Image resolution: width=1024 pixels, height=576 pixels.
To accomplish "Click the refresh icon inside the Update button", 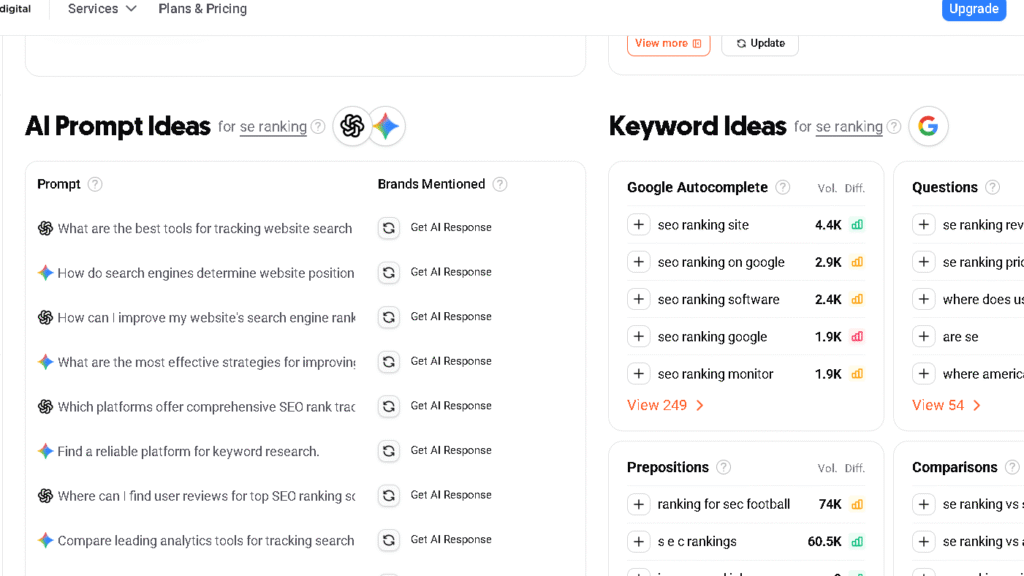I will pyautogui.click(x=741, y=43).
